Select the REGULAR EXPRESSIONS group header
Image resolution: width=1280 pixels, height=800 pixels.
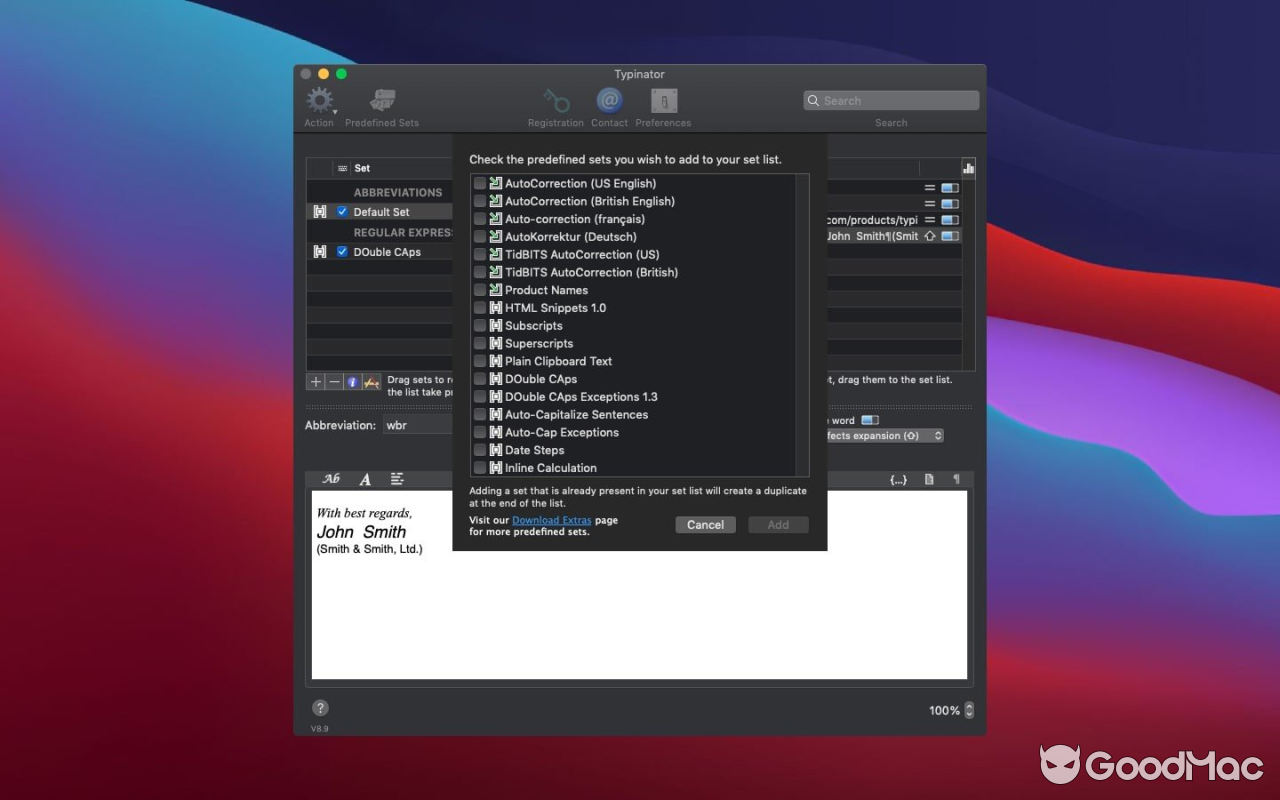coord(400,232)
